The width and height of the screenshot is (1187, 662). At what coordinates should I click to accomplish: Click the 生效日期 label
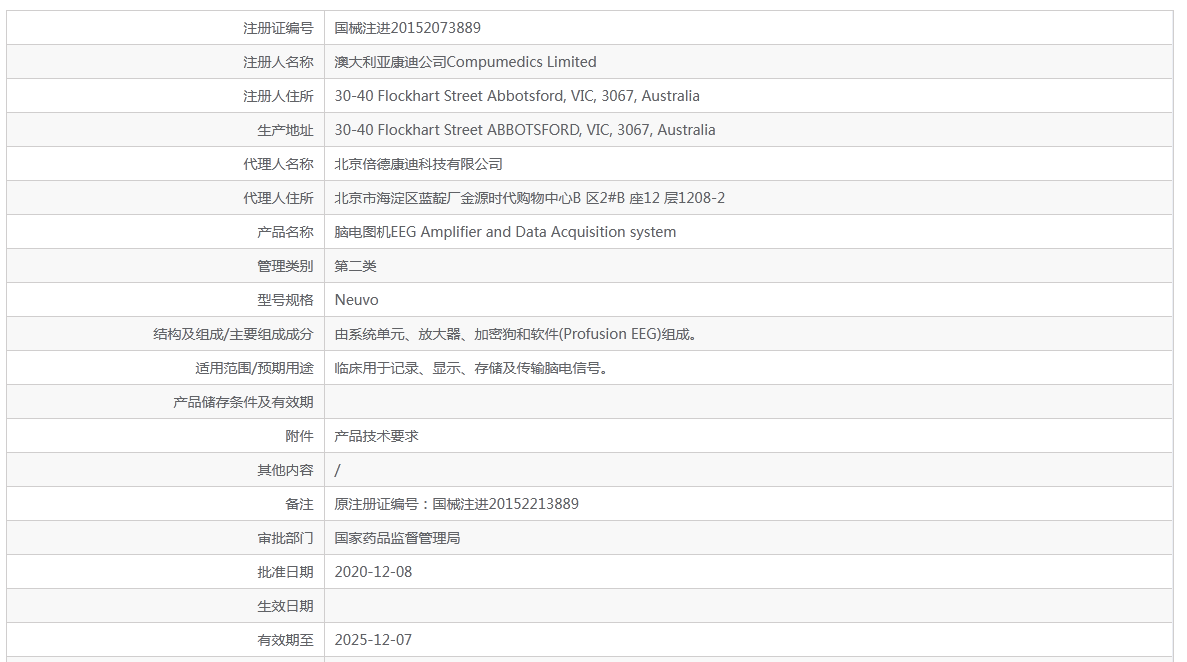pyautogui.click(x=285, y=606)
